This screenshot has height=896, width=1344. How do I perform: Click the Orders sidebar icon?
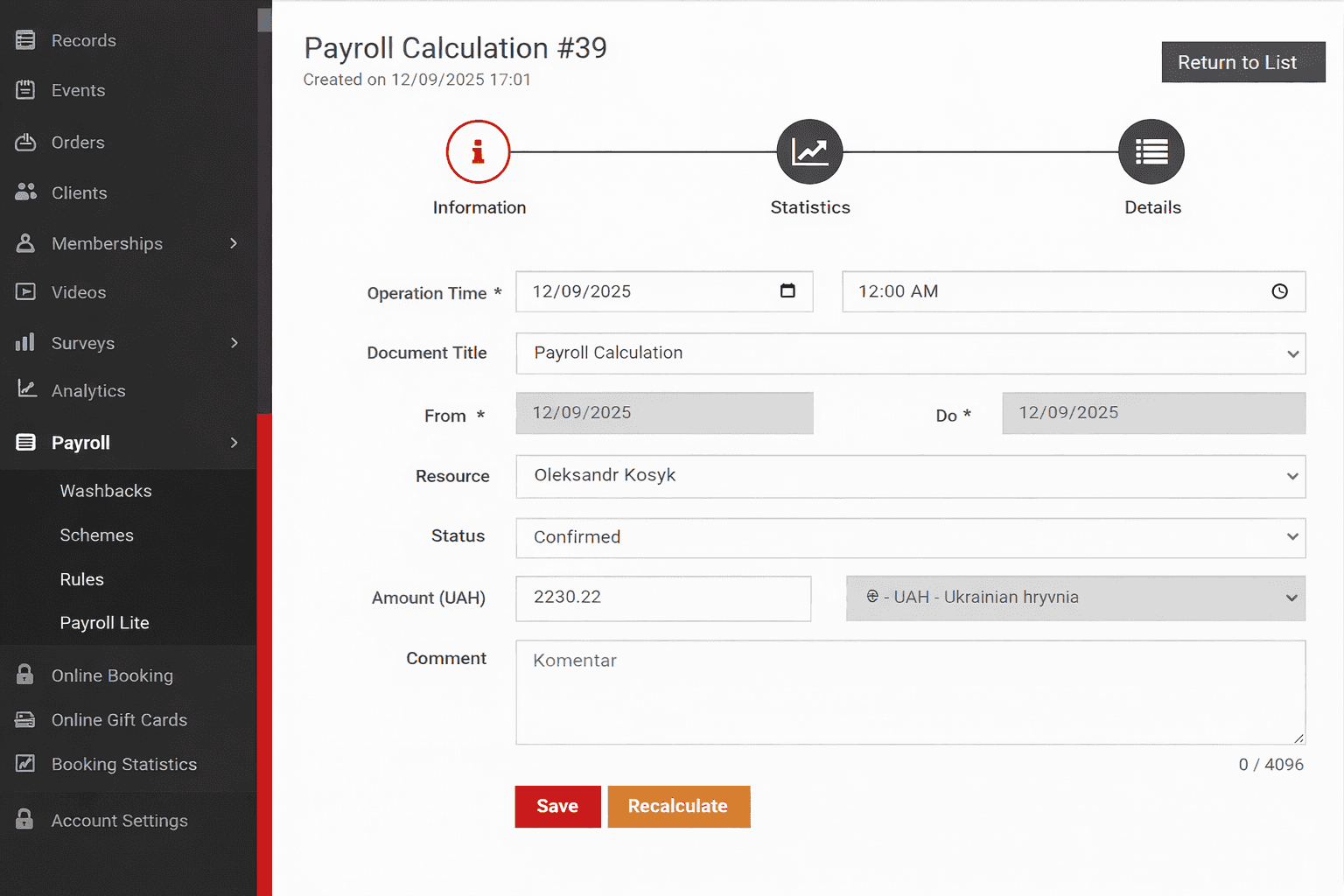(x=25, y=142)
